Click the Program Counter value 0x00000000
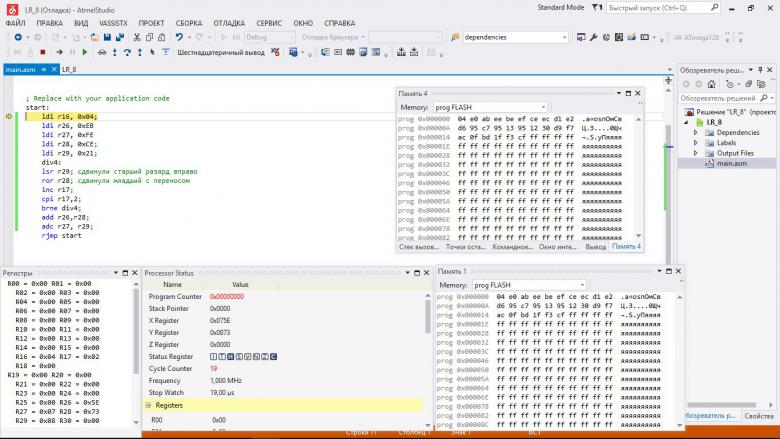The image size is (780, 439). point(227,296)
